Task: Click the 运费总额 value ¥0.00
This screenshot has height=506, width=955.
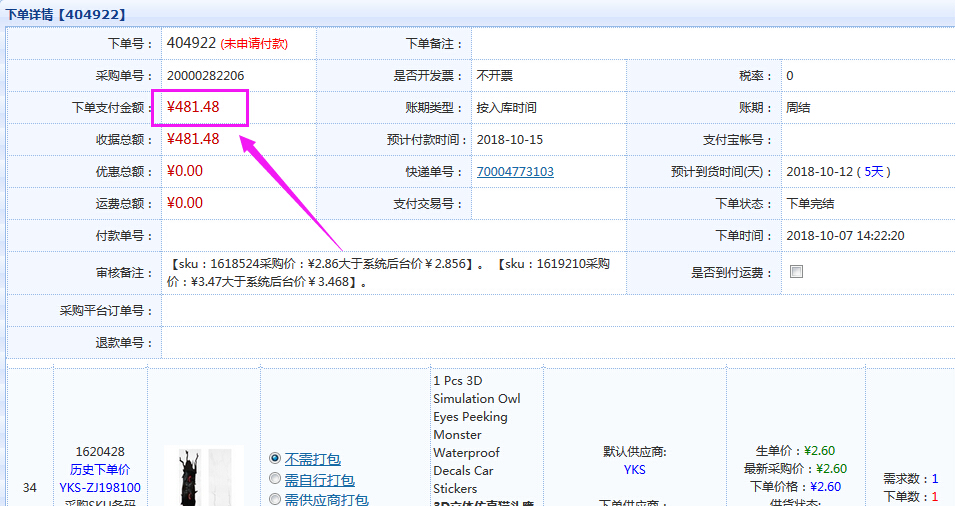Action: (185, 203)
